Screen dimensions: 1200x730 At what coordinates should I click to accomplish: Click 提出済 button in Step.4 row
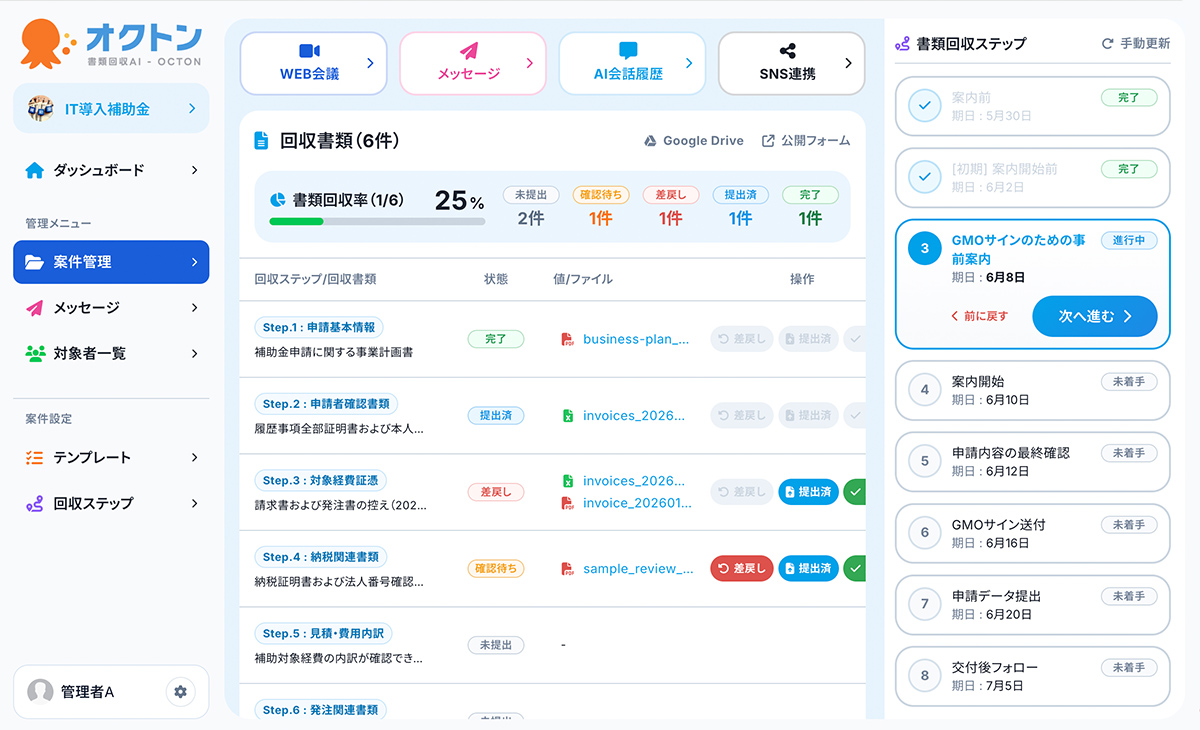coord(808,569)
